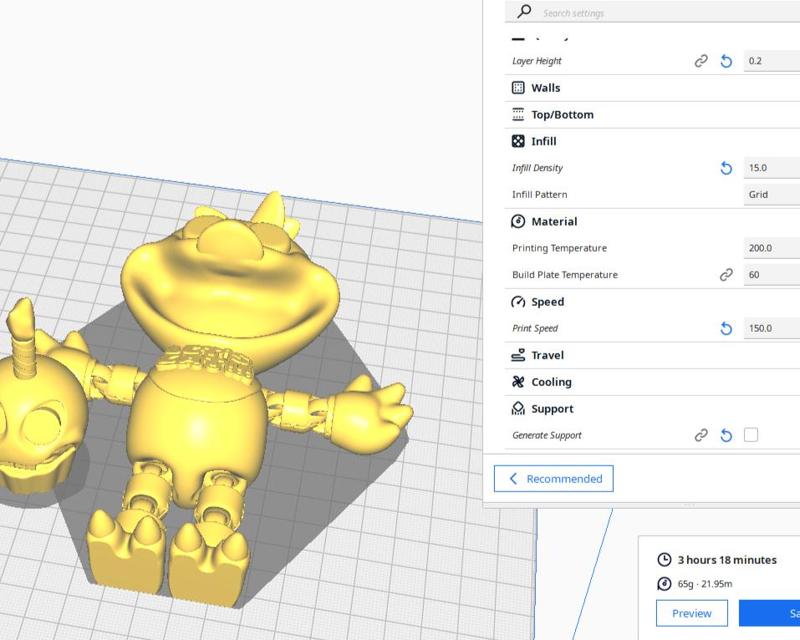Enable the Generate Support checkbox
800x640 pixels.
[x=751, y=435]
